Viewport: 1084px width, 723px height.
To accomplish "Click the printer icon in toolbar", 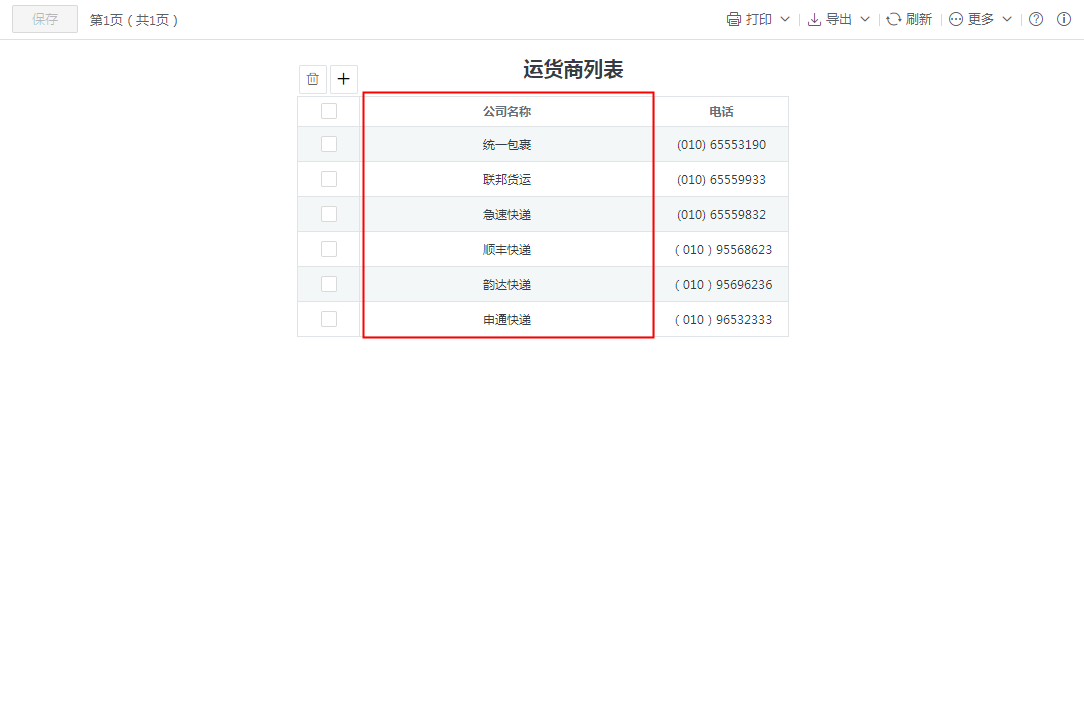I will (x=734, y=19).
